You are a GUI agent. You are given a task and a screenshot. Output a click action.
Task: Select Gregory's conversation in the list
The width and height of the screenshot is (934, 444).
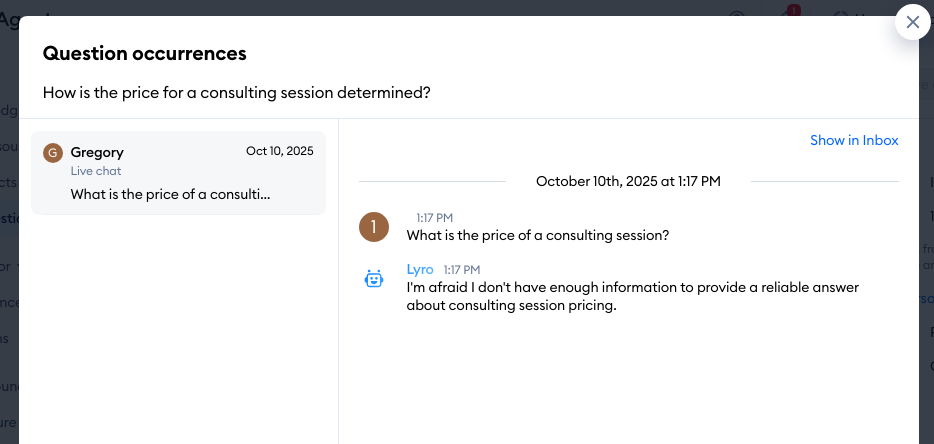178,173
